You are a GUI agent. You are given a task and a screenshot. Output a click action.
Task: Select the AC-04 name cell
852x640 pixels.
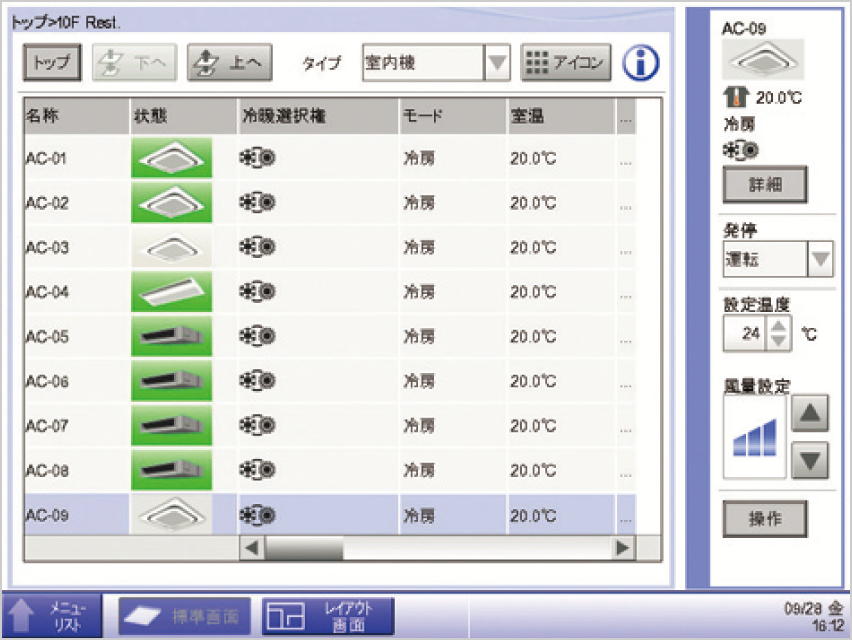coord(76,292)
